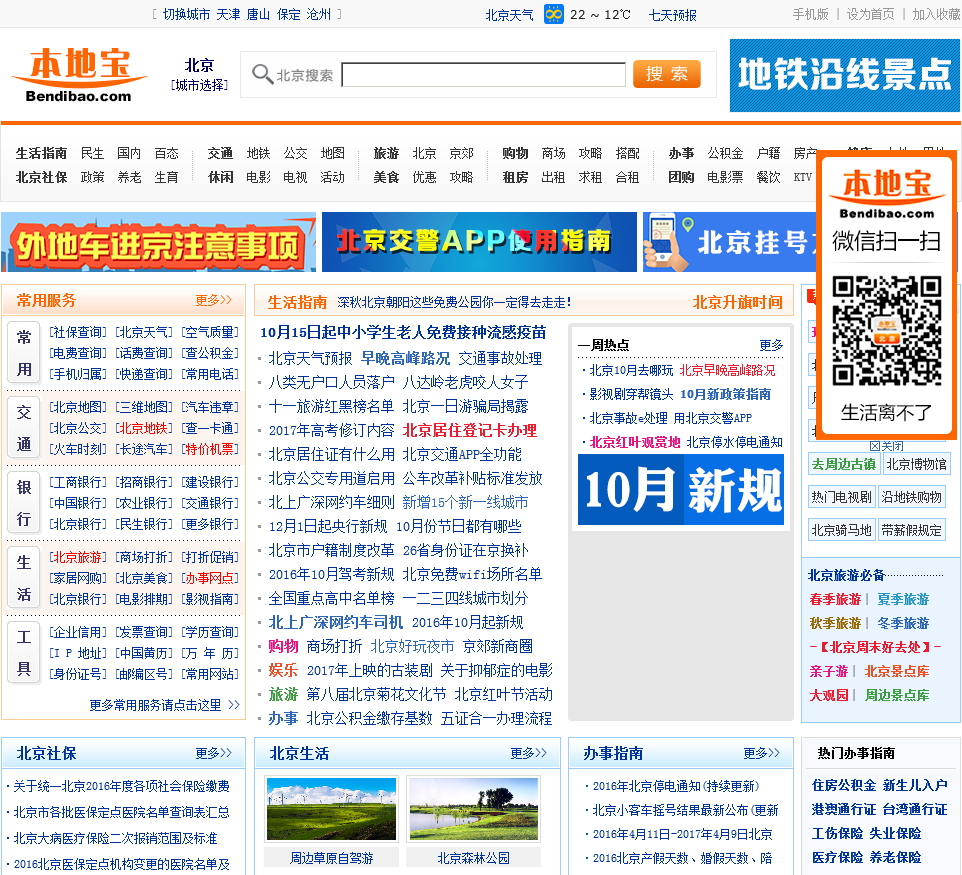
Task: Open 北京公积金缴存基数 link
Action: tap(369, 719)
